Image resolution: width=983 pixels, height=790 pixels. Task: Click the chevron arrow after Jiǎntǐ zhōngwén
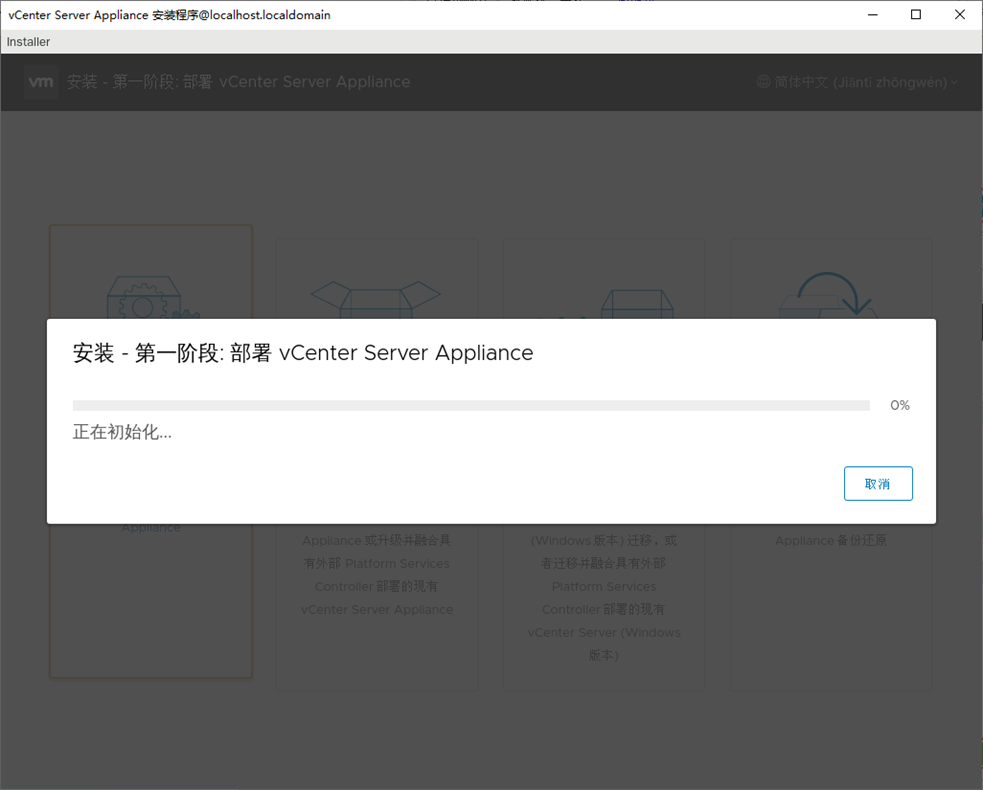[955, 83]
